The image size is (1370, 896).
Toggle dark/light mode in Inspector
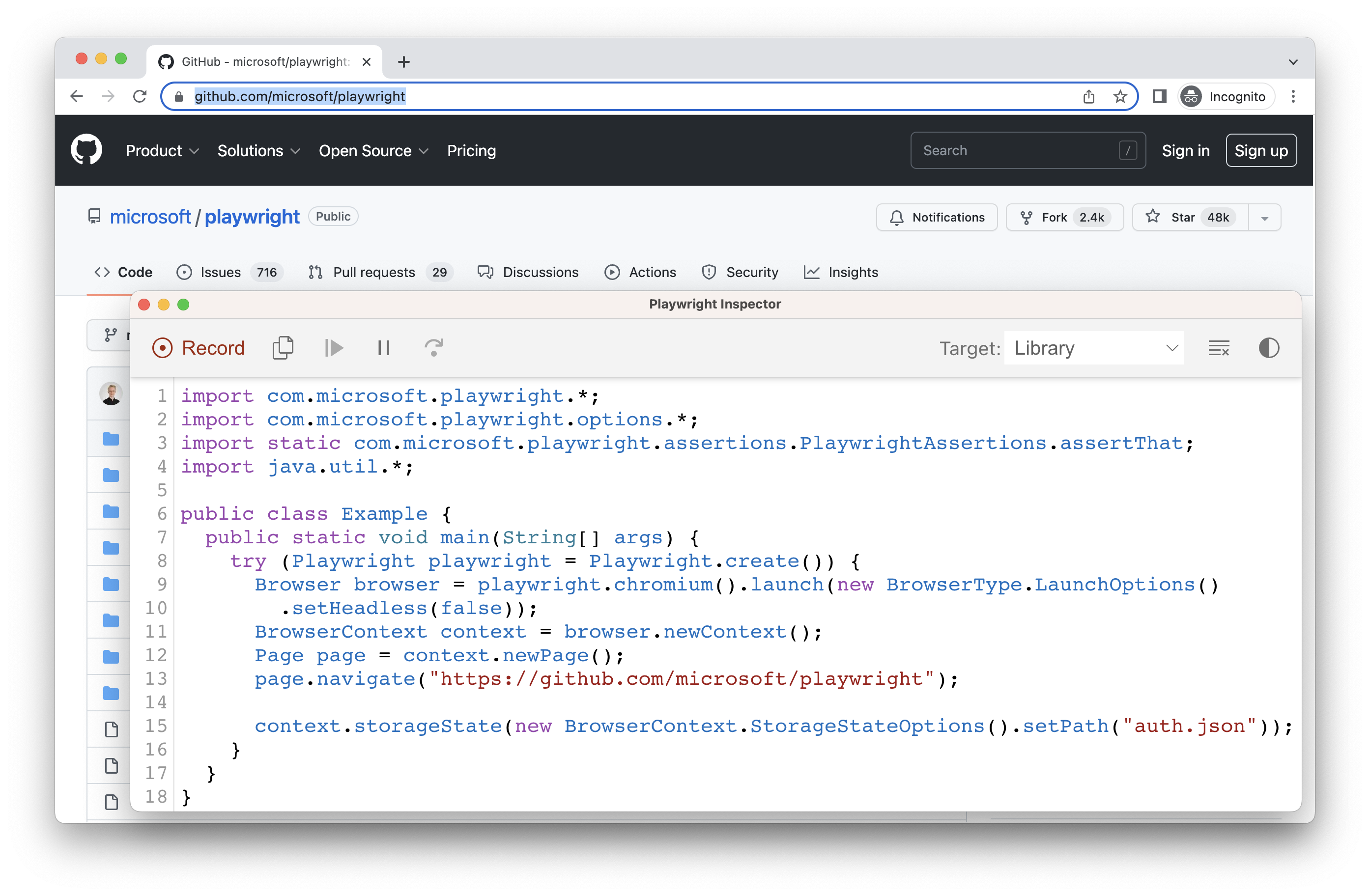click(x=1269, y=347)
